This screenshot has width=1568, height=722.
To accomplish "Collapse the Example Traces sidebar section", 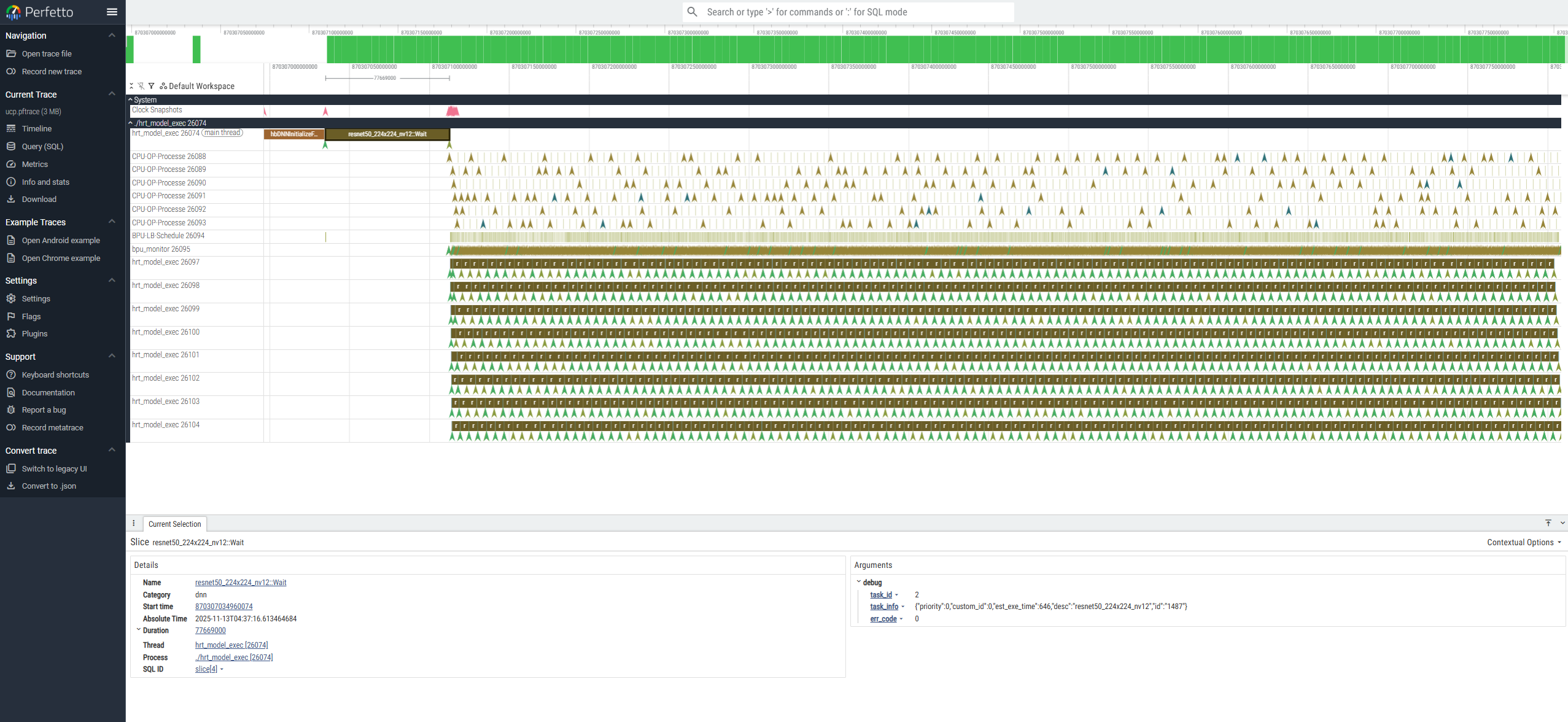I will pyautogui.click(x=112, y=222).
